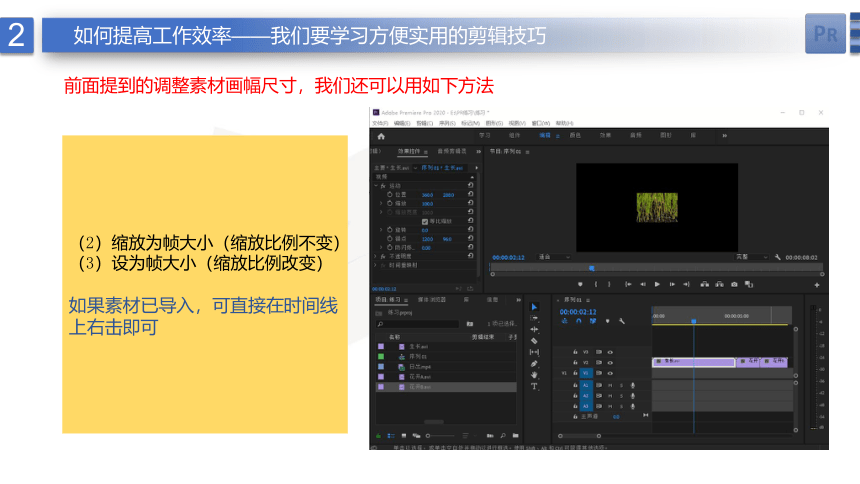The height and width of the screenshot is (484, 860).
Task: Click the Comparison View icon
Action: (x=749, y=284)
